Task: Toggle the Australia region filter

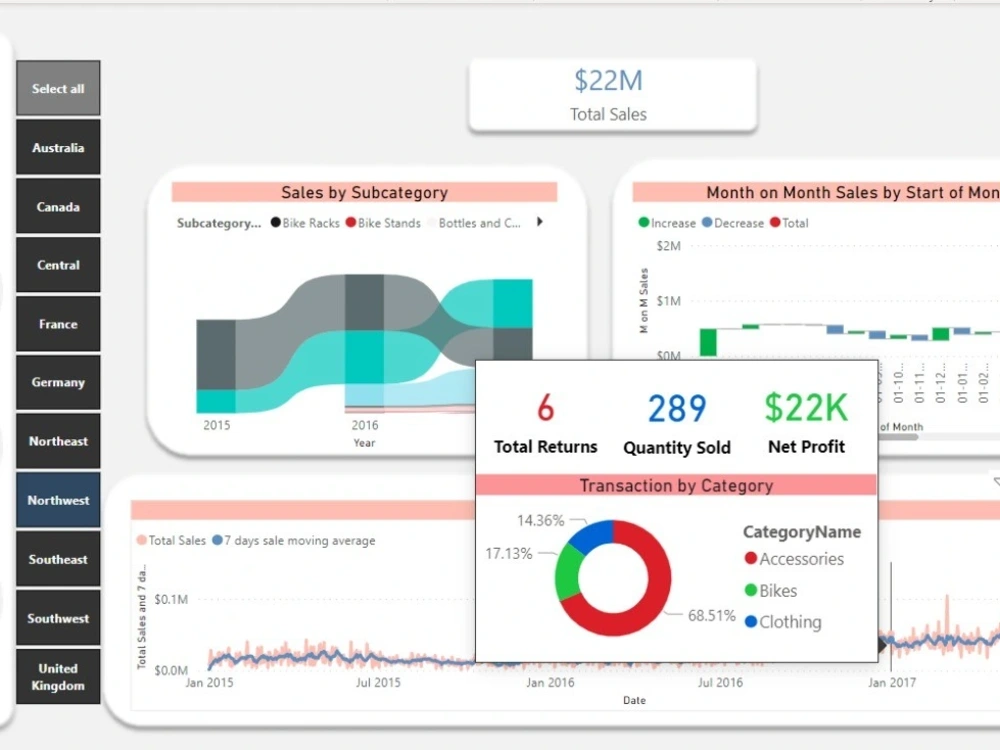Action: pos(58,147)
